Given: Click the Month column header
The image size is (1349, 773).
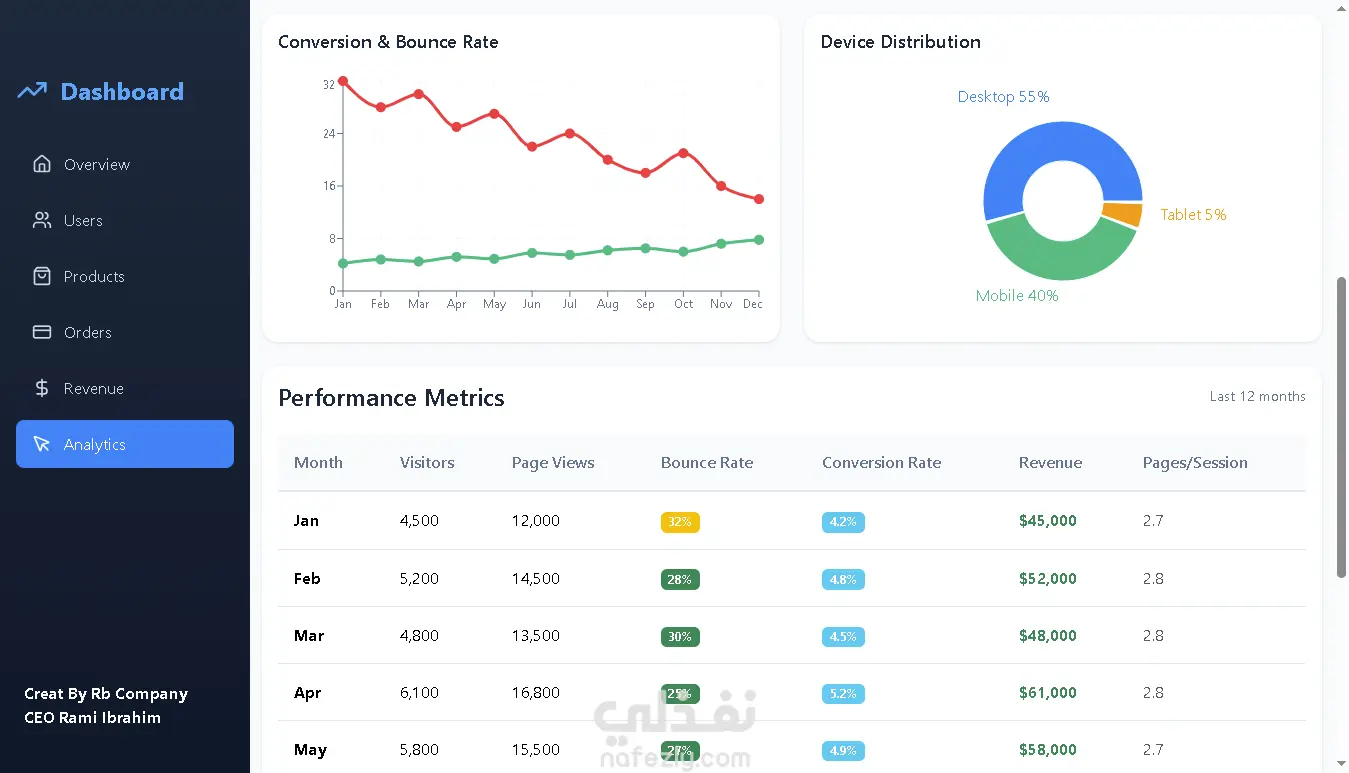Looking at the screenshot, I should [318, 463].
